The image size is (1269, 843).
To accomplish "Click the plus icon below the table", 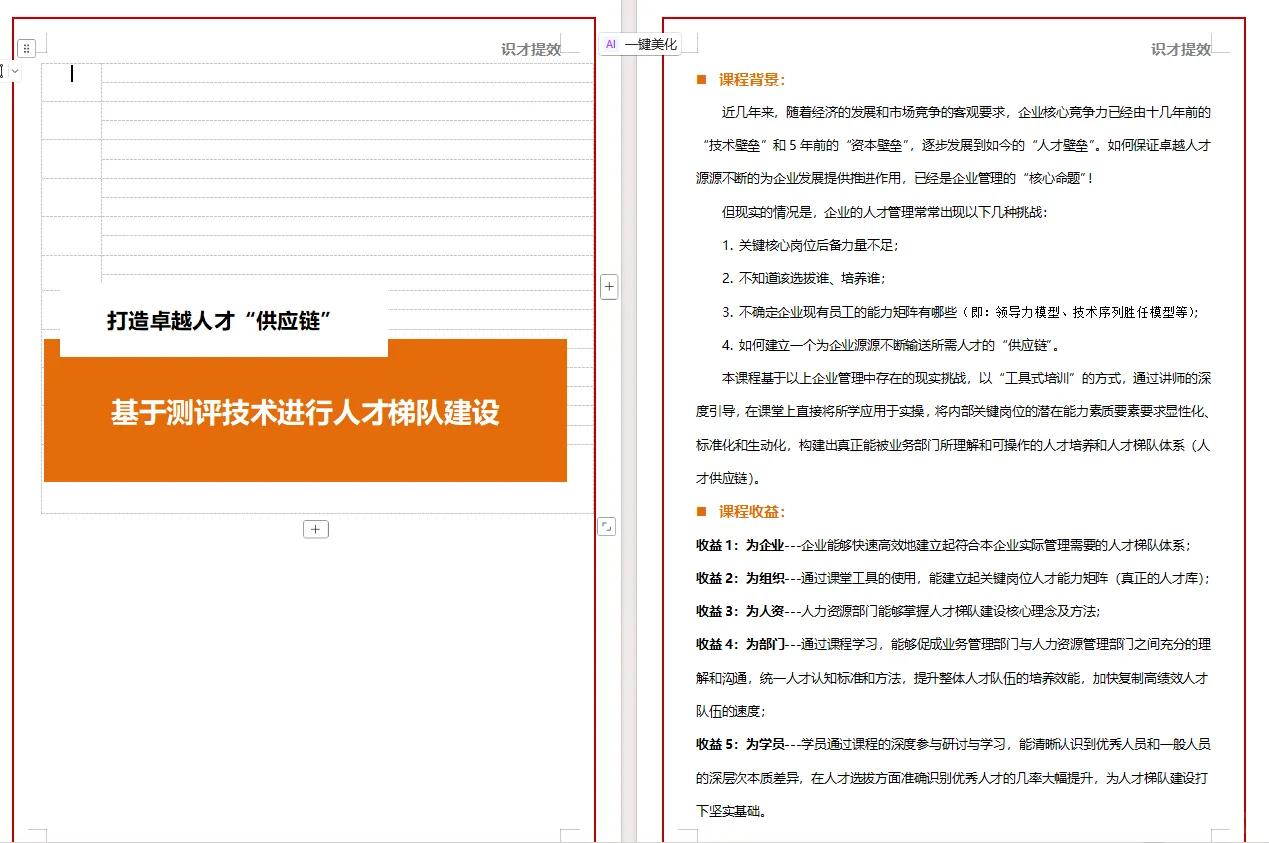I will coord(316,528).
